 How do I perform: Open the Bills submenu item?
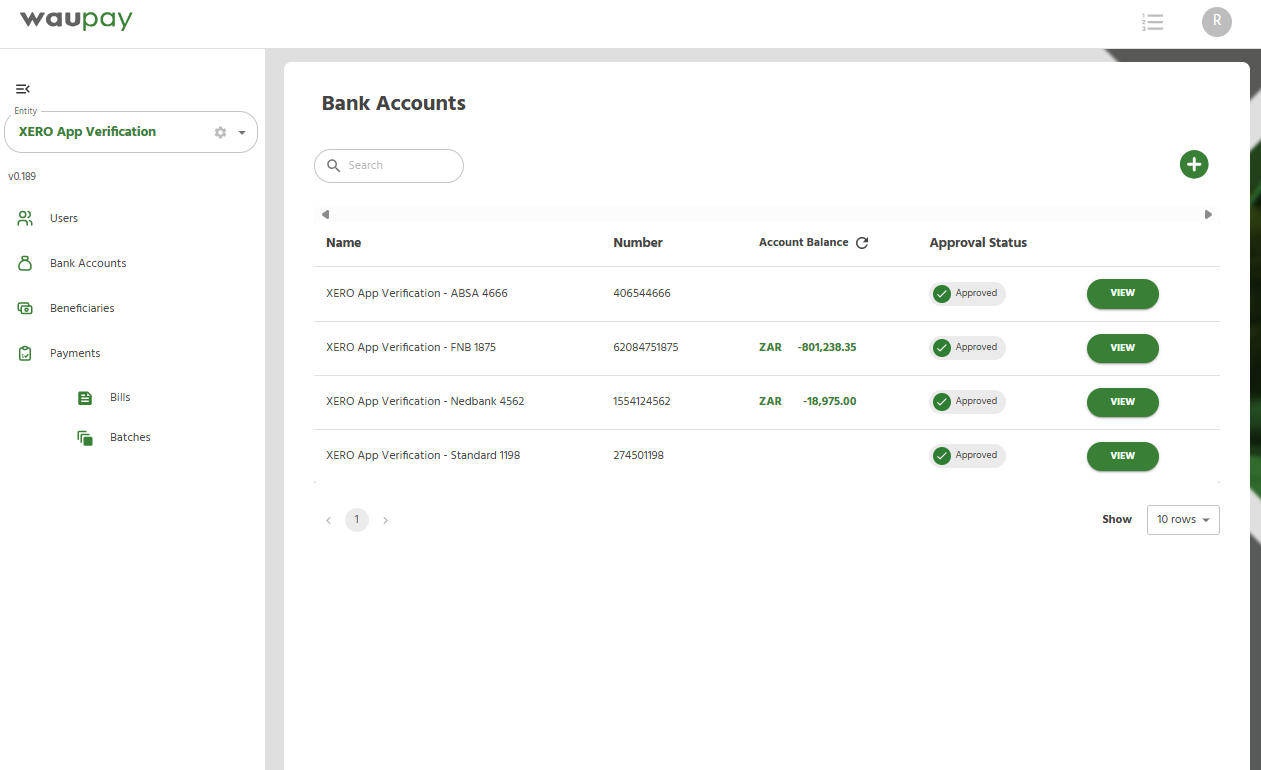coord(120,397)
